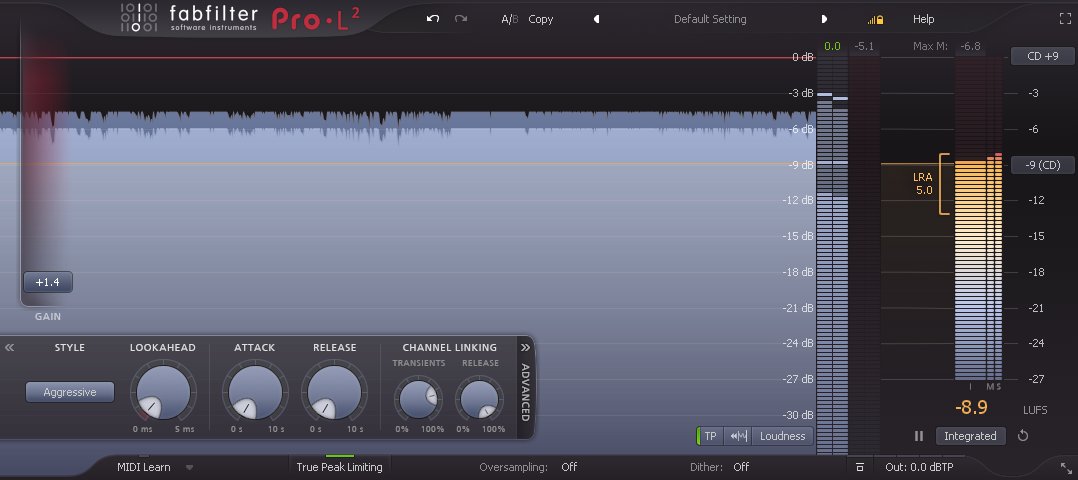Open the Integrated loudness mode selector

tap(970, 436)
